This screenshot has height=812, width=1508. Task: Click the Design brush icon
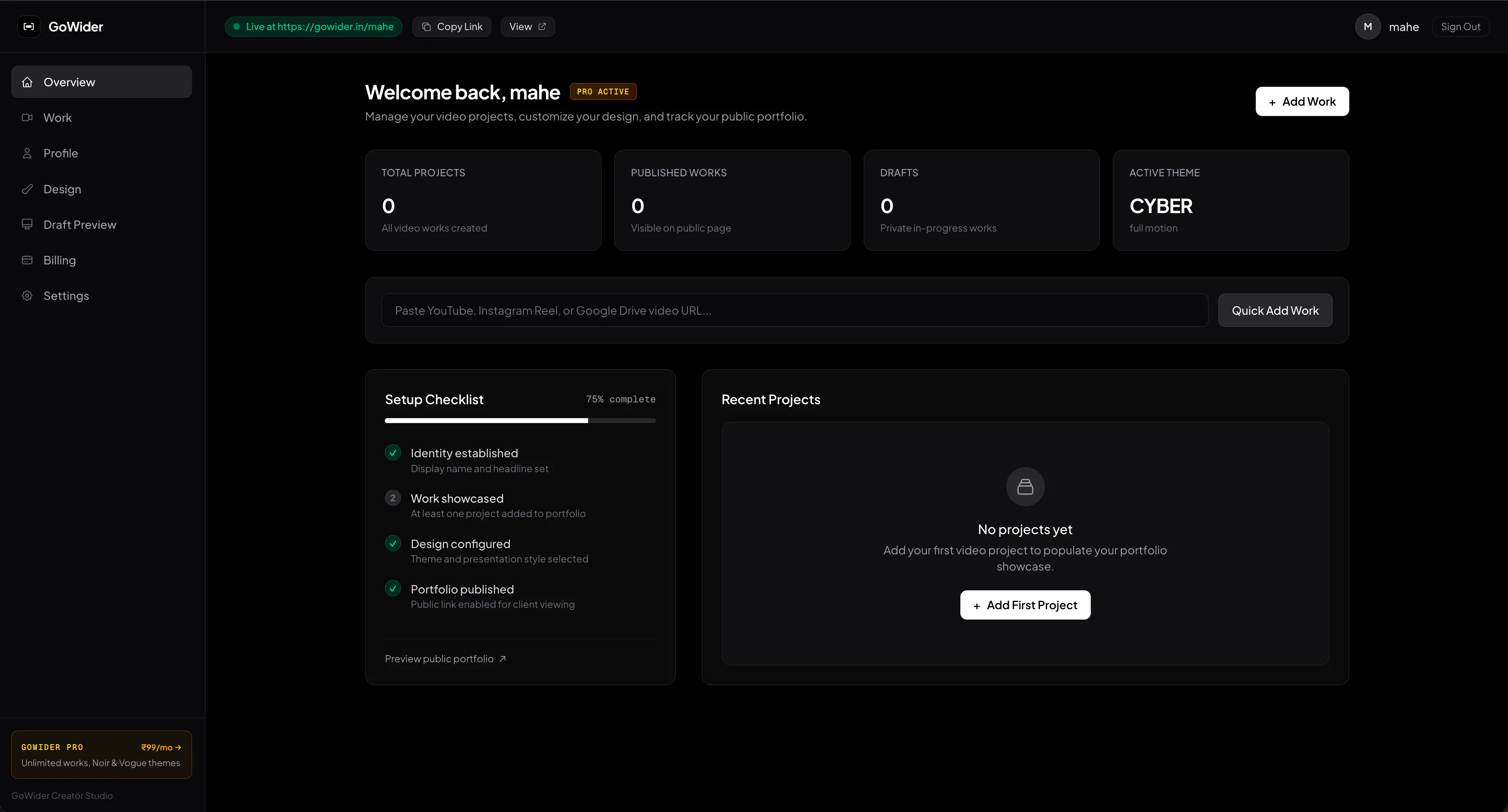[27, 189]
